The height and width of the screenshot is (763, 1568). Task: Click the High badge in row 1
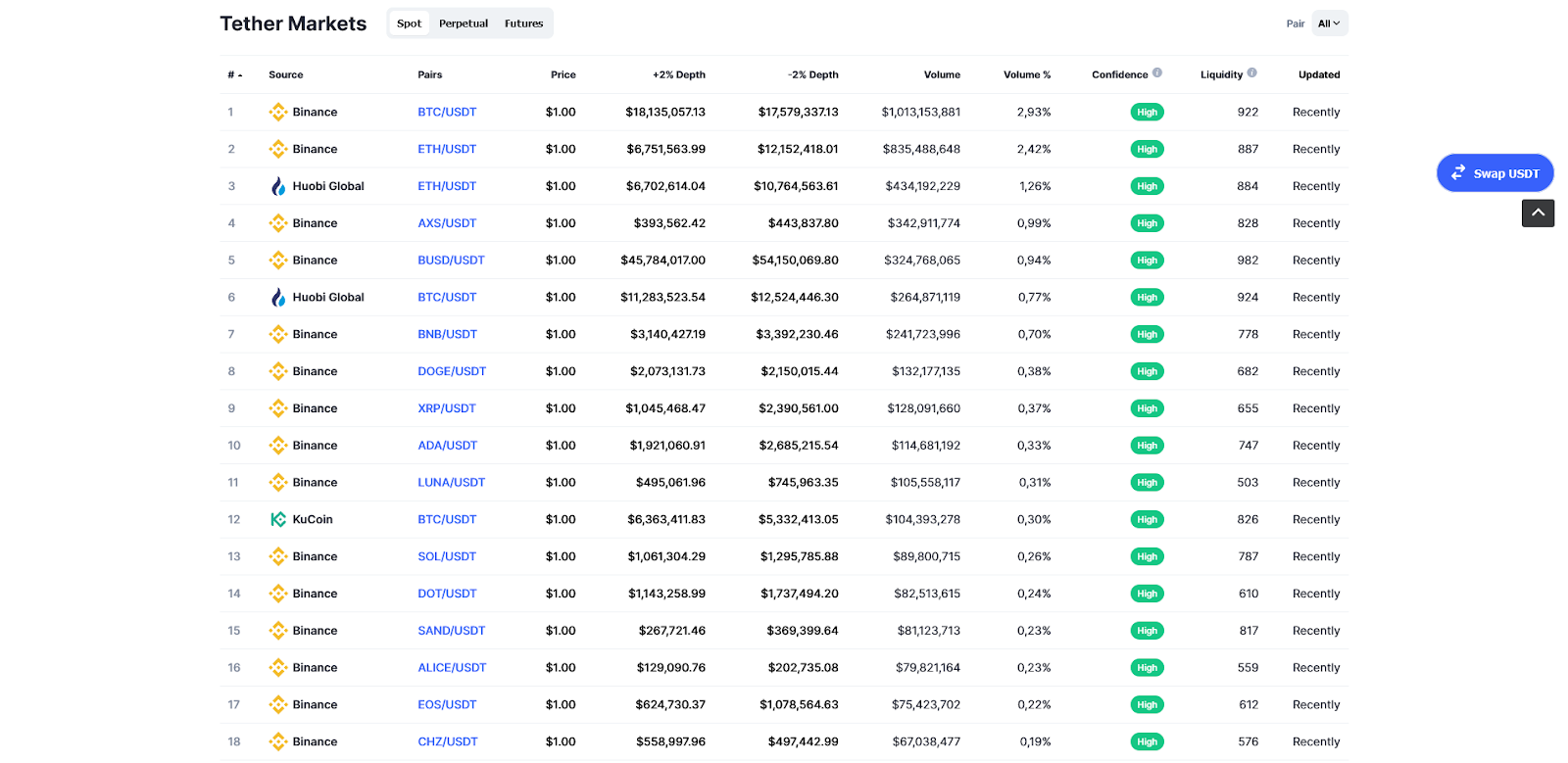[1147, 112]
